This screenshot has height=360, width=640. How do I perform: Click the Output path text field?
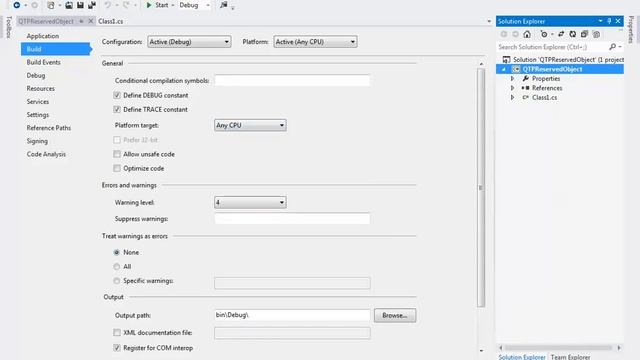[x=292, y=315]
